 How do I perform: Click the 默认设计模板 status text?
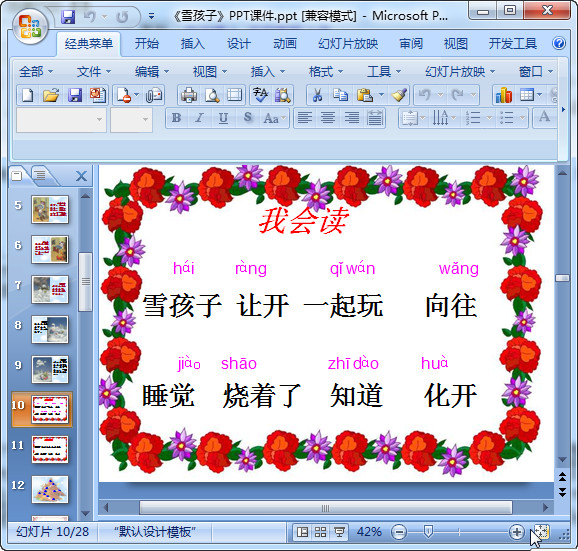[x=155, y=532]
